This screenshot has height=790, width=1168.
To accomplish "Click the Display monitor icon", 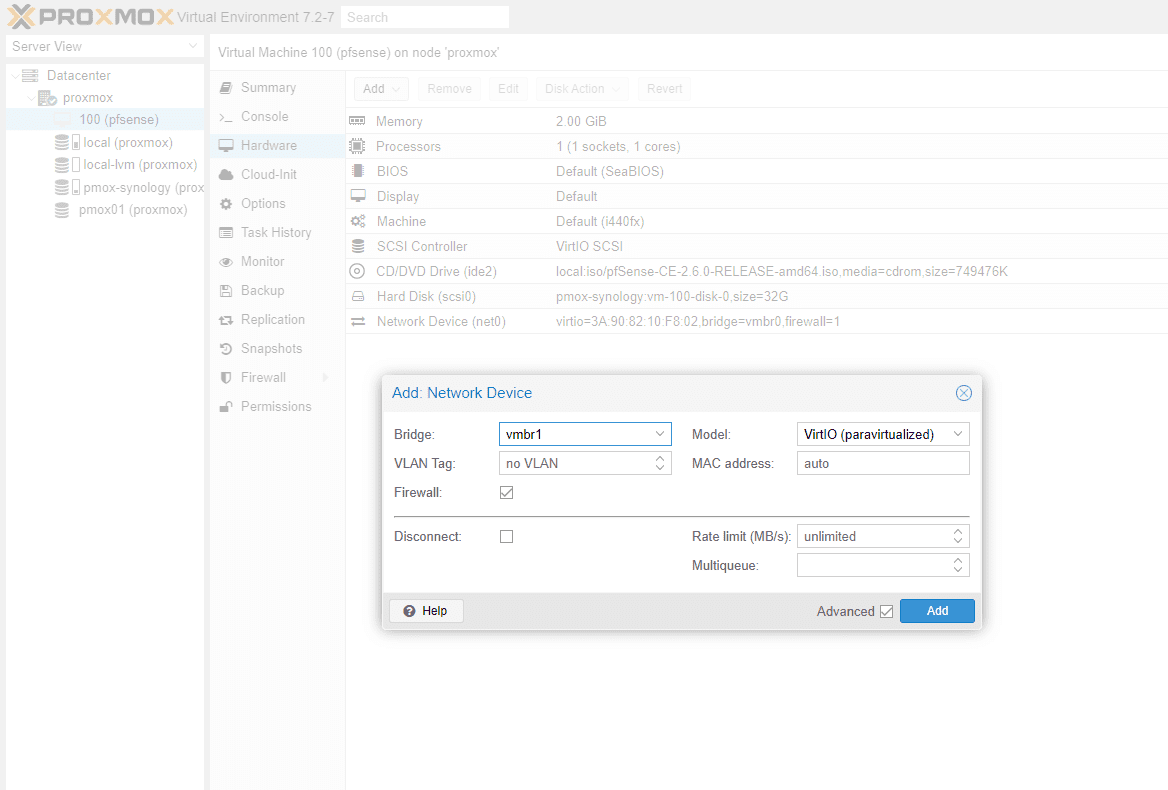I will (x=358, y=196).
